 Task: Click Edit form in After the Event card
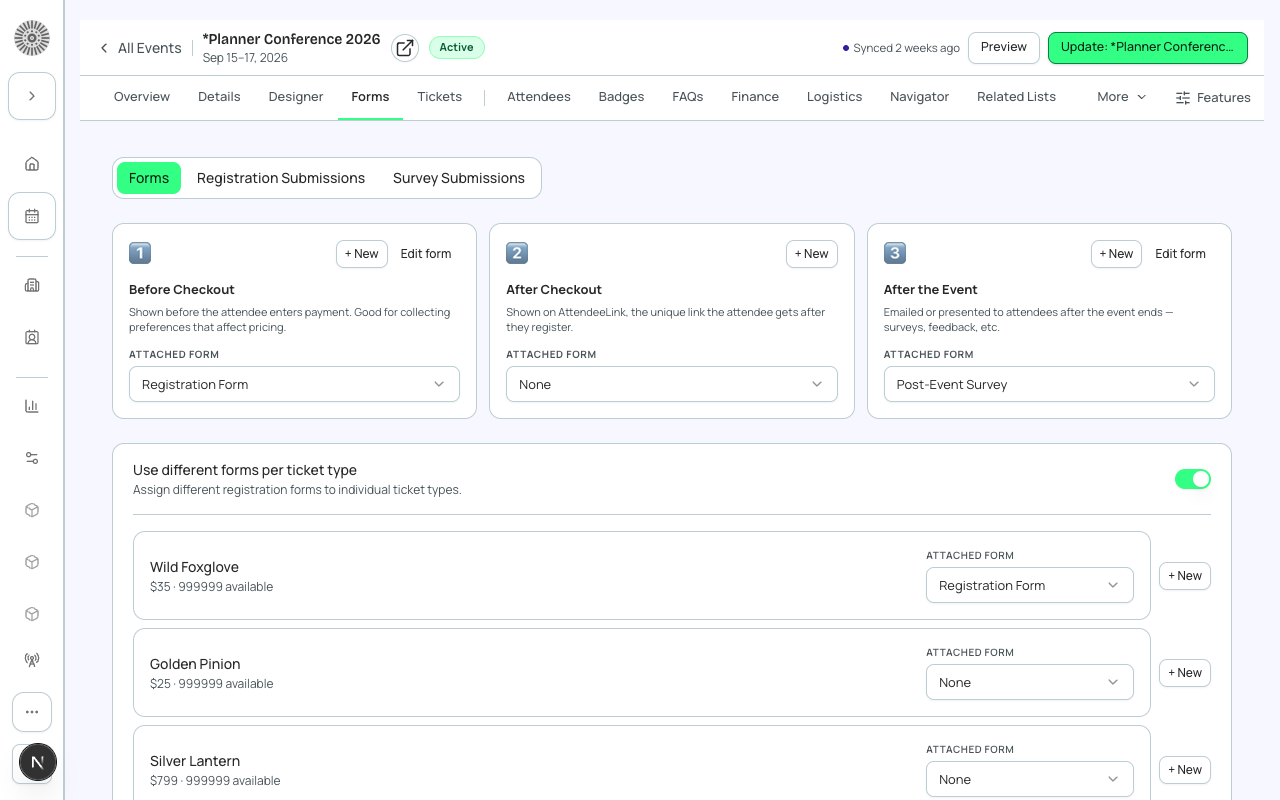[1181, 254]
